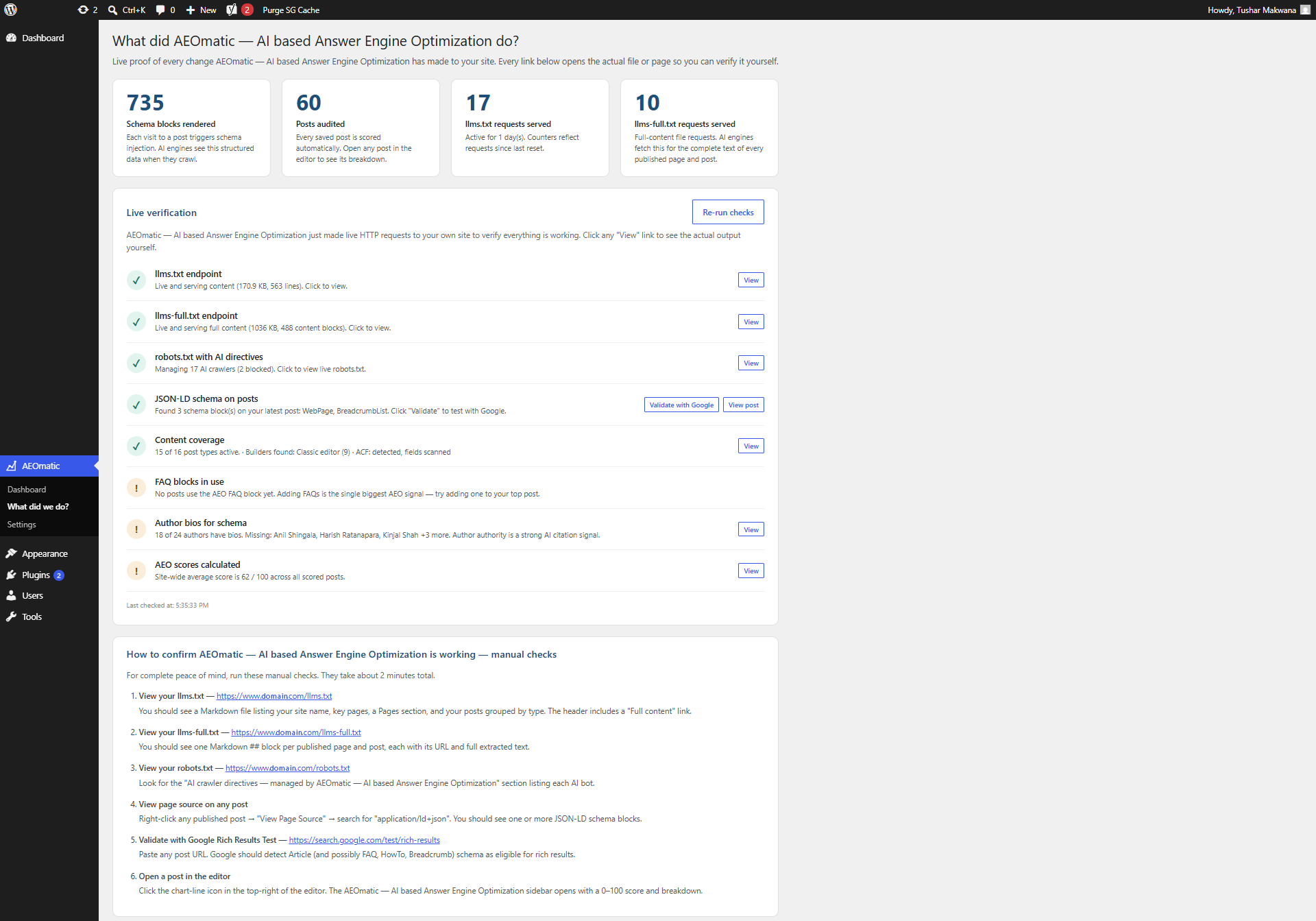View the live robots.txt file
The height and width of the screenshot is (921, 1316).
coord(751,363)
